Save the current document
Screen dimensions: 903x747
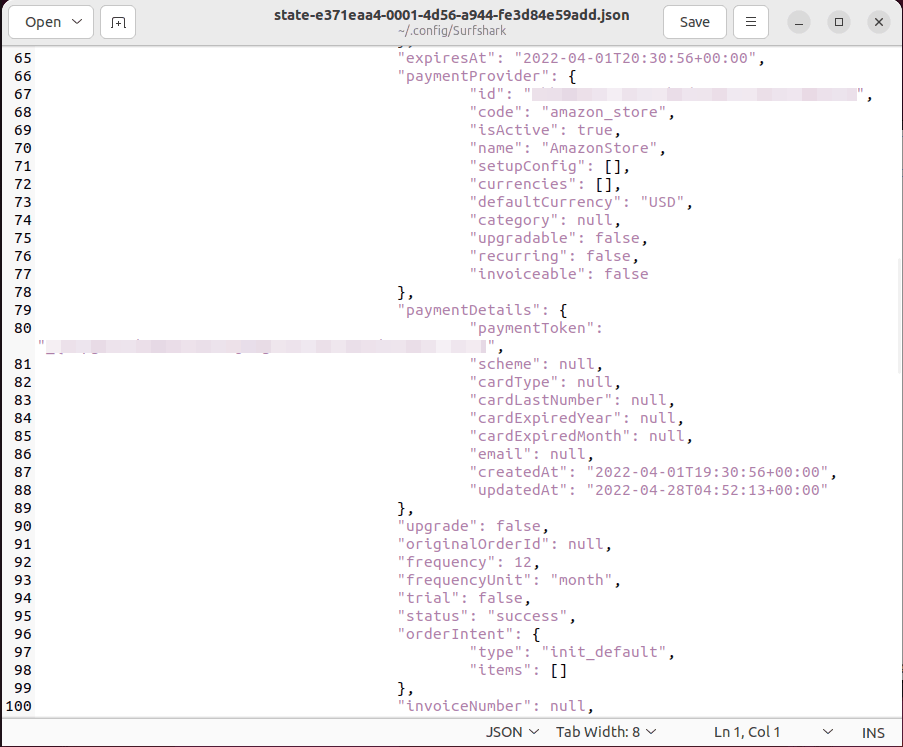tap(694, 22)
